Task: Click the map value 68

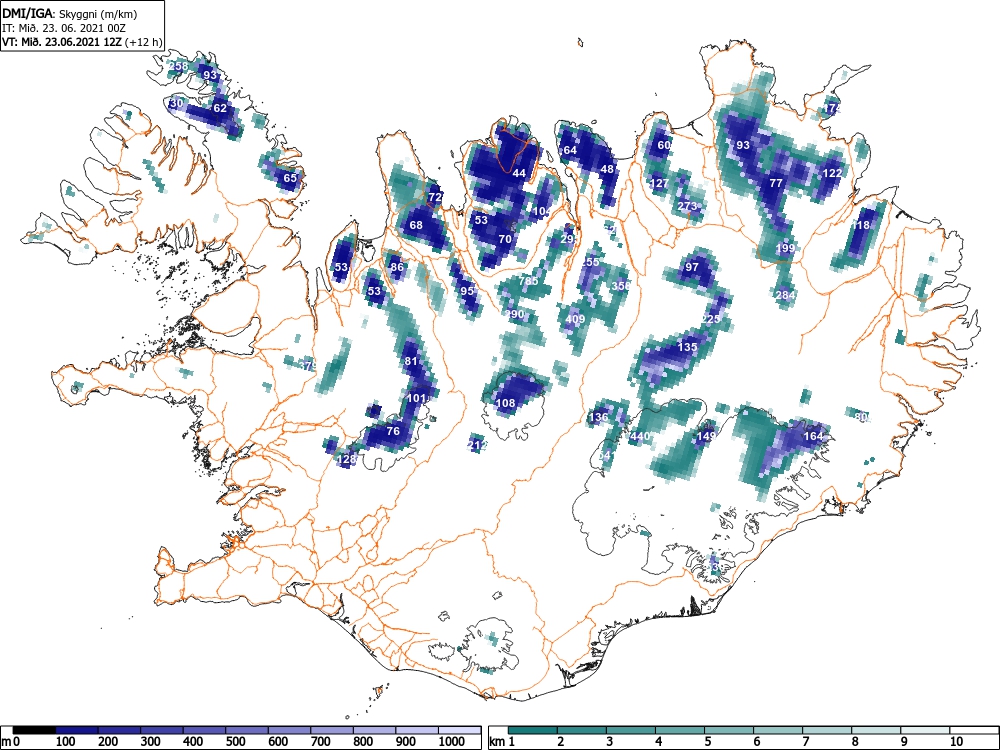Action: click(x=416, y=225)
